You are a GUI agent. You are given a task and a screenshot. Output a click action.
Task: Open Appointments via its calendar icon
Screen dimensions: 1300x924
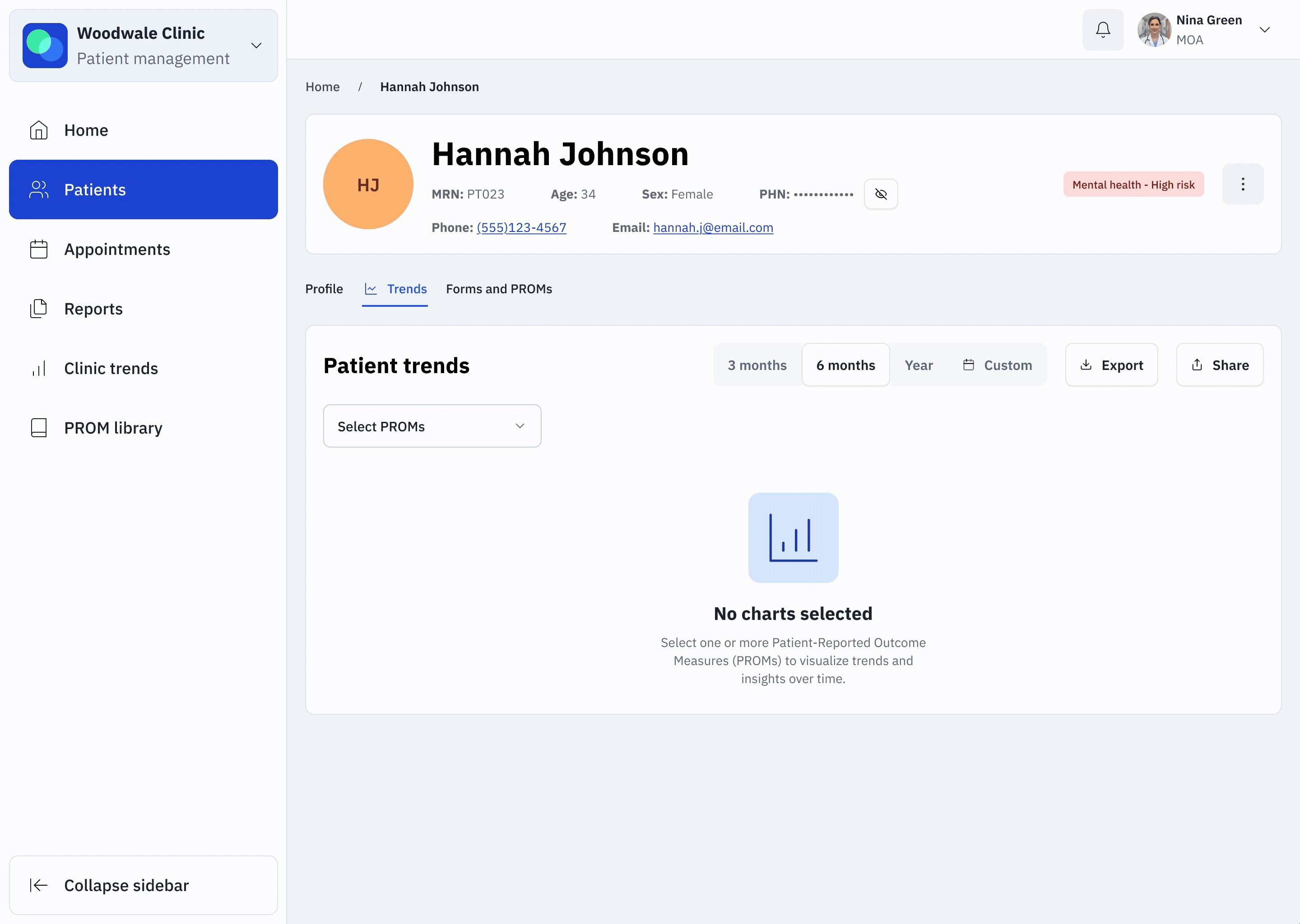pyautogui.click(x=38, y=249)
